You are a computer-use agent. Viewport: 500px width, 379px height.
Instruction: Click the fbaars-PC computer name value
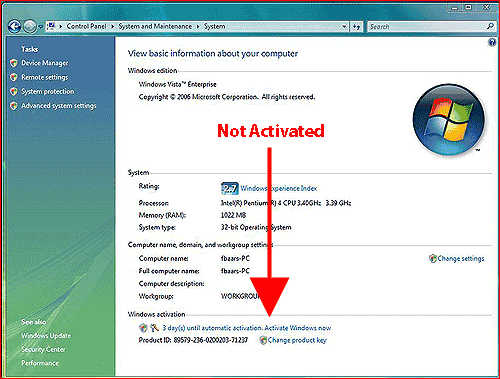[x=235, y=259]
